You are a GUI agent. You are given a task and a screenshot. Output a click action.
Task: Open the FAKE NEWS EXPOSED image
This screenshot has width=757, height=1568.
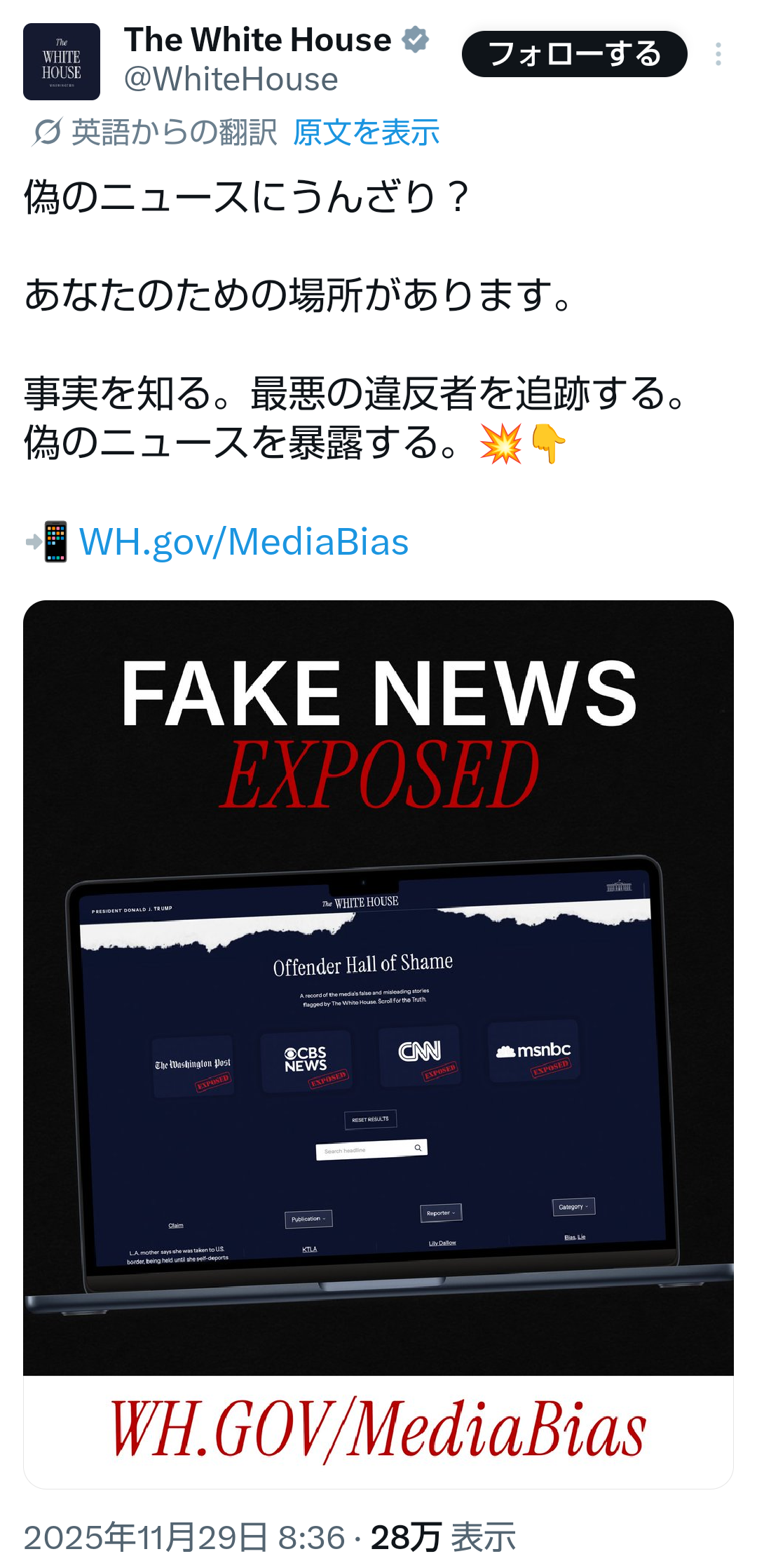coord(378,987)
